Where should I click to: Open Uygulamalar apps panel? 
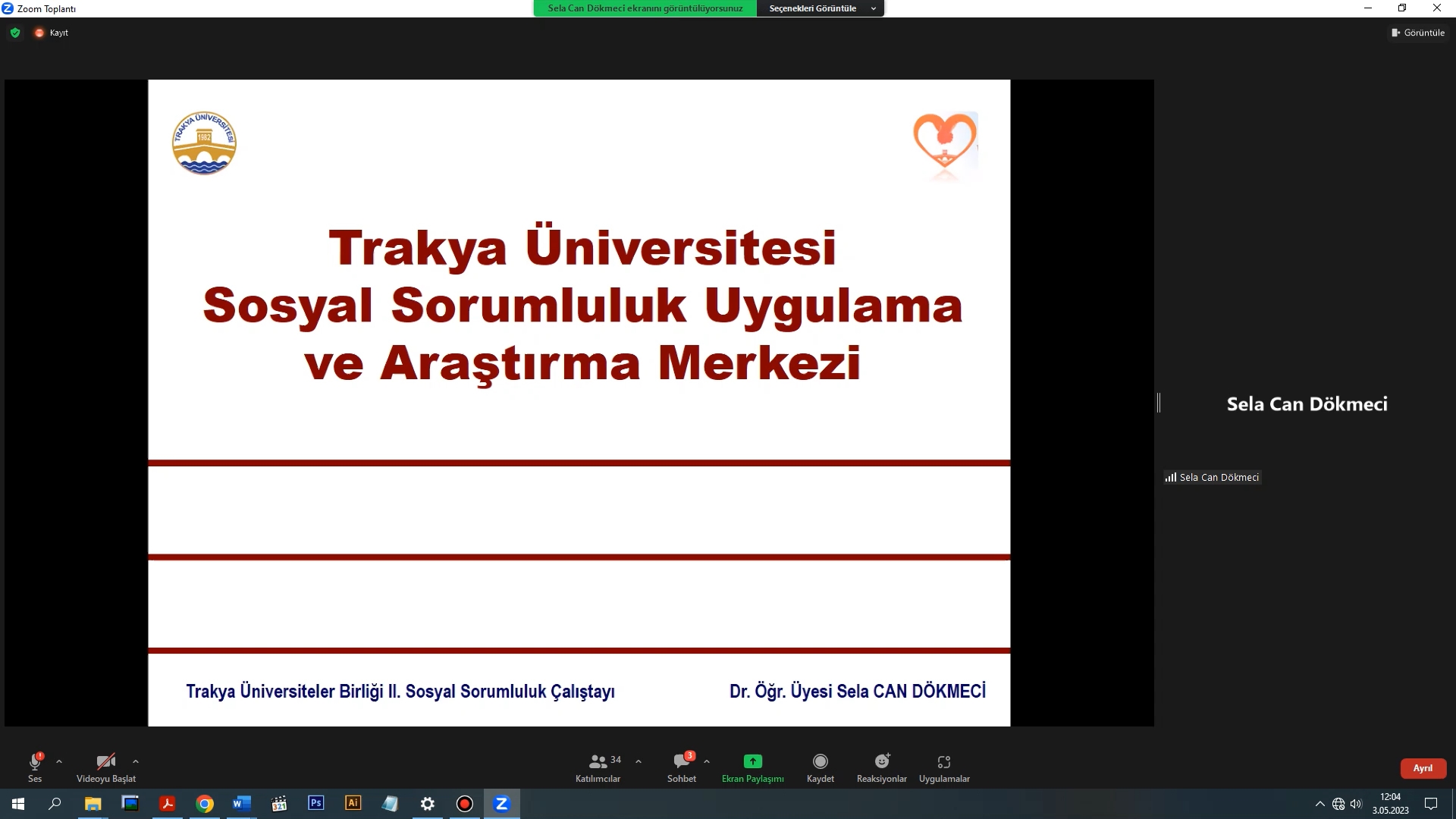click(x=944, y=767)
